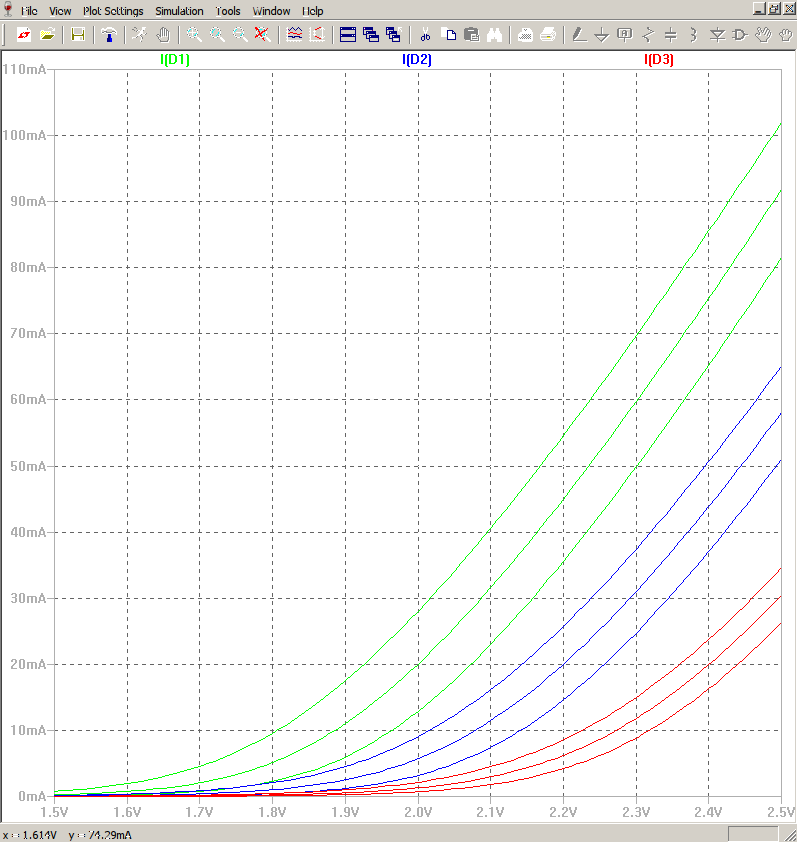The width and height of the screenshot is (797, 842).
Task: Tile windows horizontally icon
Action: tap(348, 35)
